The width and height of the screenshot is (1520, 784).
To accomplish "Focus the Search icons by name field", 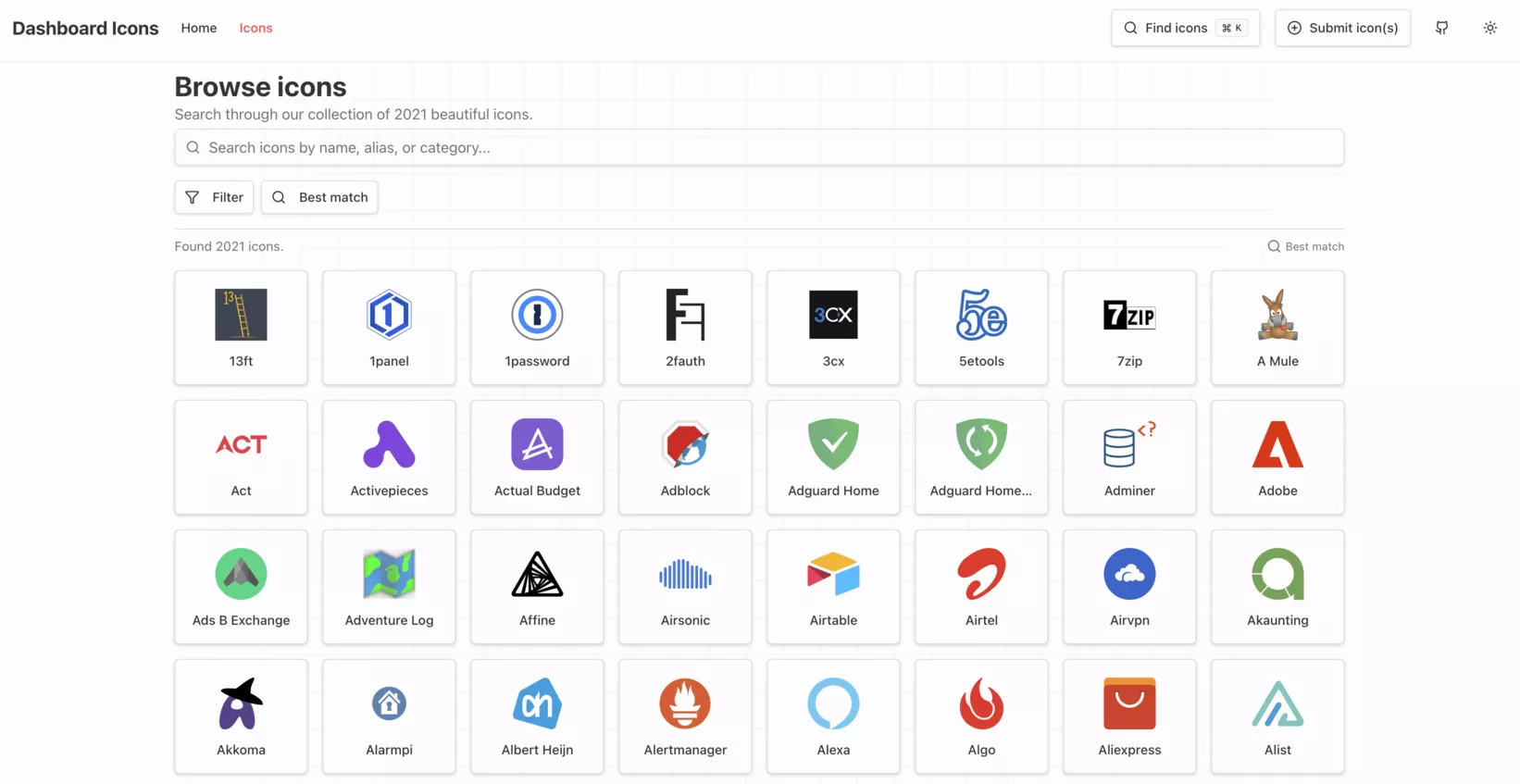I will click(759, 147).
